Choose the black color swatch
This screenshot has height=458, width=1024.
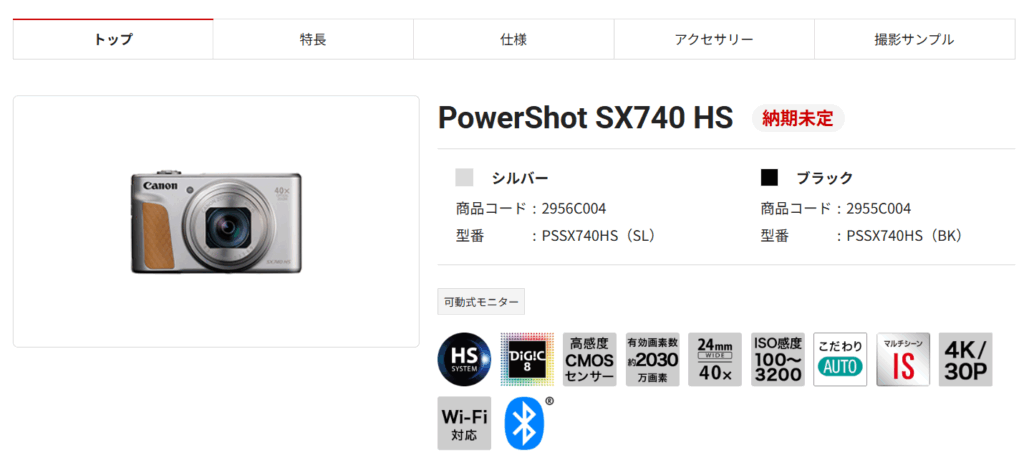click(x=769, y=178)
